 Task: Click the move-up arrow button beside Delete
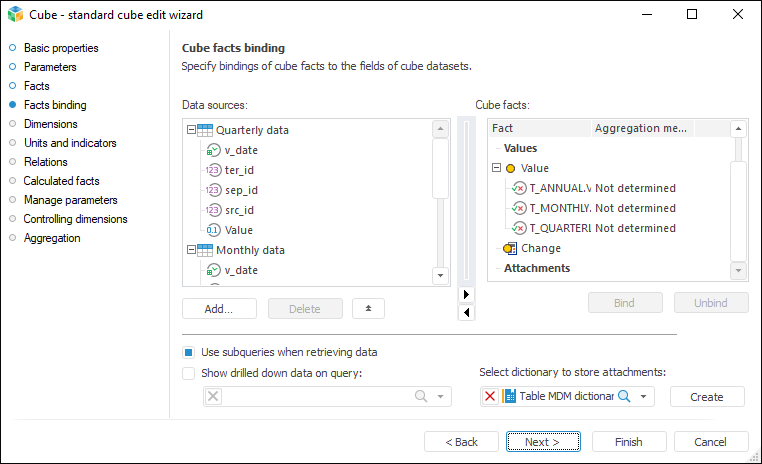368,309
